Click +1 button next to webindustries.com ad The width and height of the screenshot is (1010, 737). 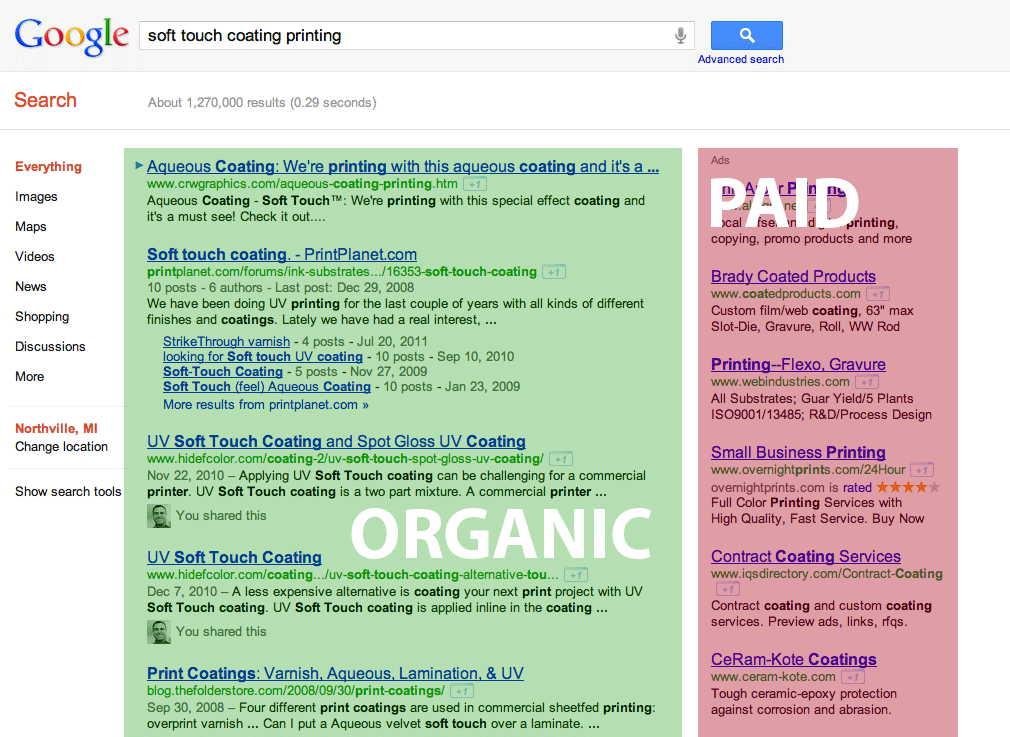pos(867,382)
